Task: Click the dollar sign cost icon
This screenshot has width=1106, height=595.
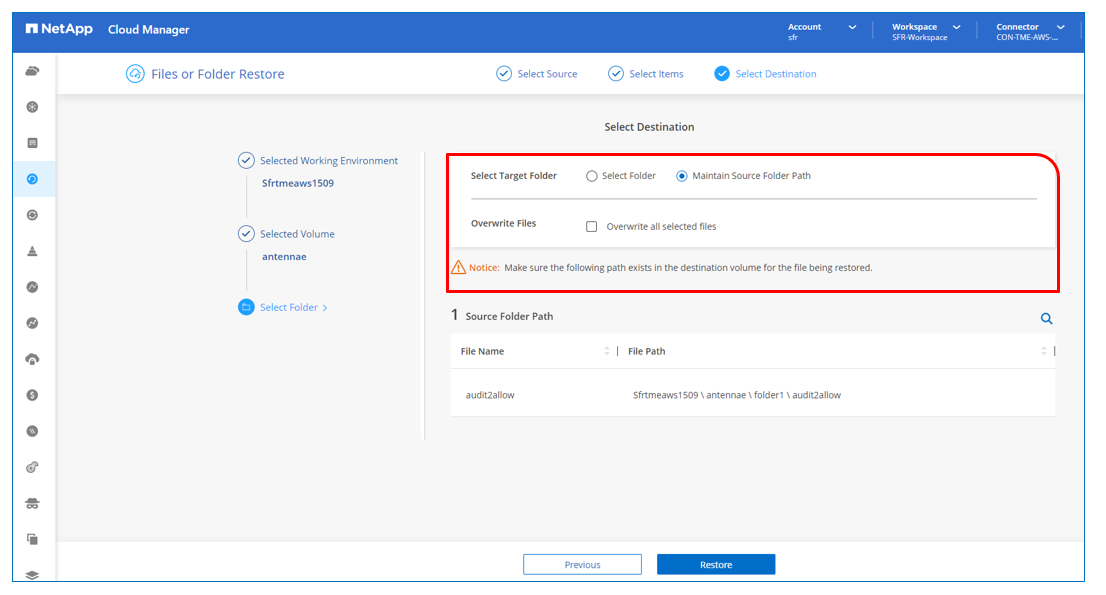Action: 32,395
